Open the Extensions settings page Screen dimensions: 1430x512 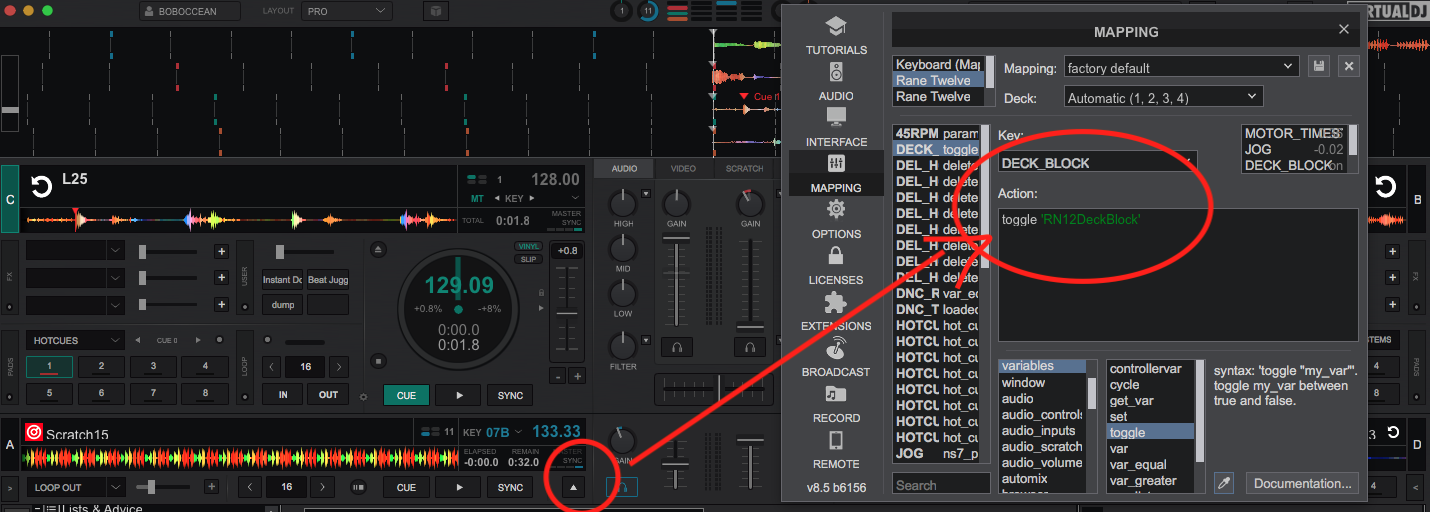[x=836, y=311]
